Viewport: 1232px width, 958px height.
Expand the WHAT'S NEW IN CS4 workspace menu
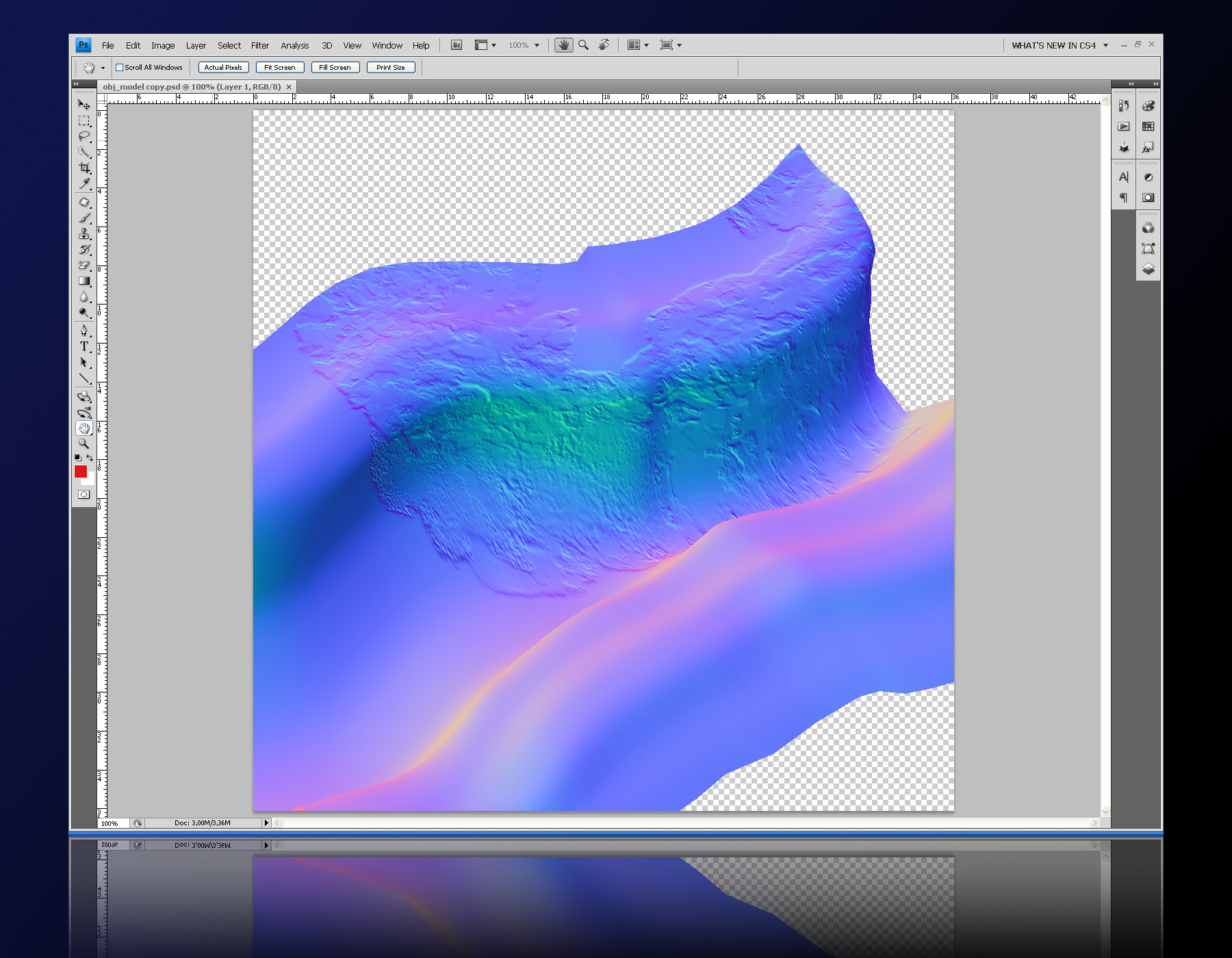(1060, 45)
